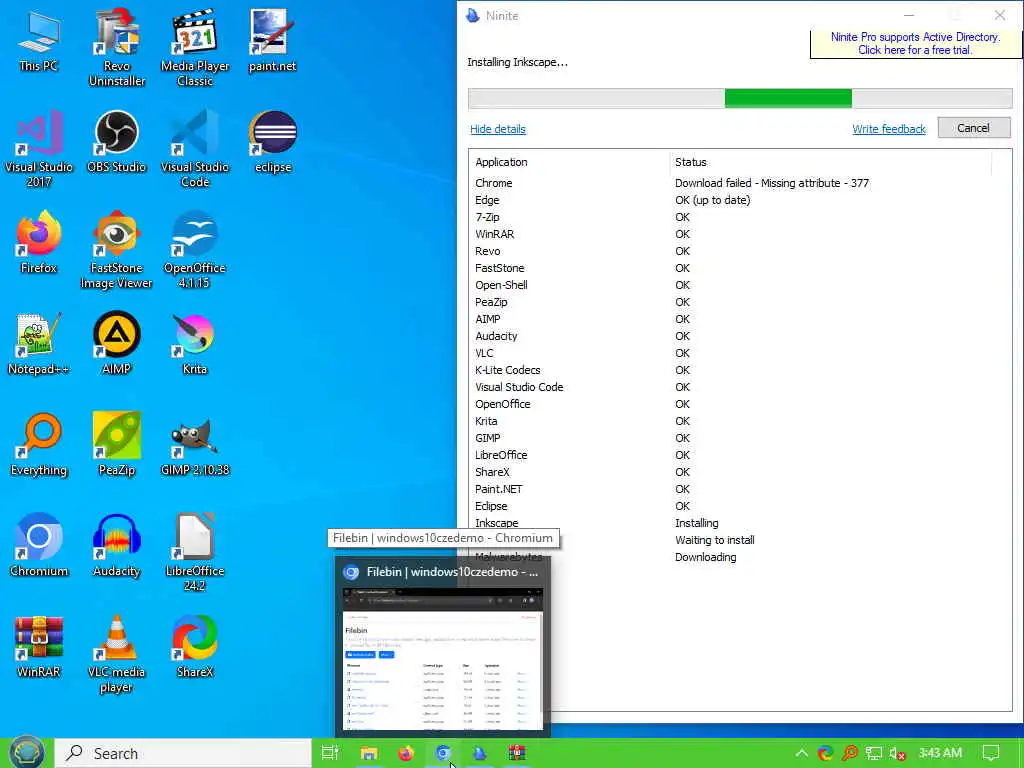
Task: Select the GIMP 2.10.38 desktop icon
Action: pos(195,445)
